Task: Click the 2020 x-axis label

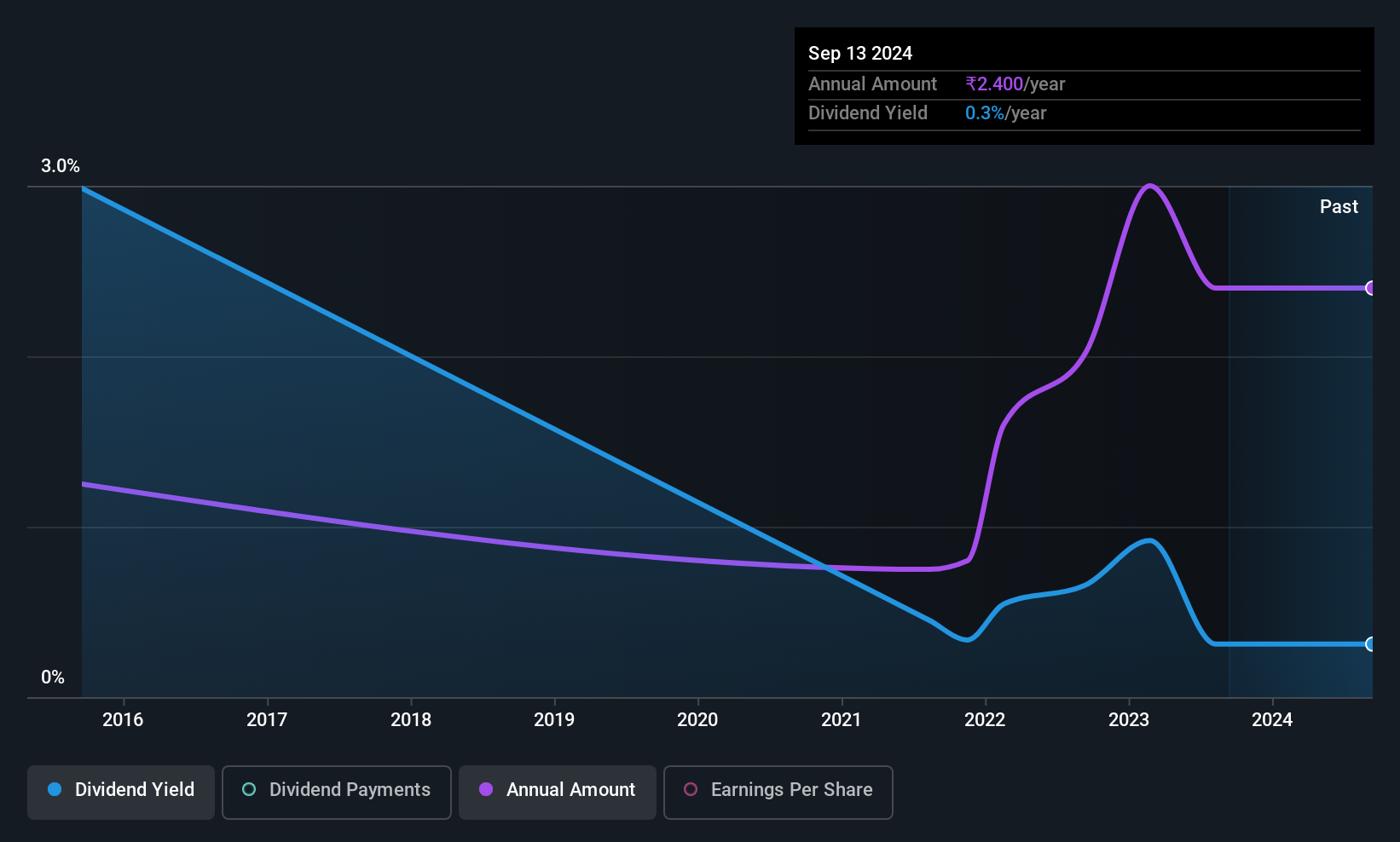Action: [x=697, y=719]
